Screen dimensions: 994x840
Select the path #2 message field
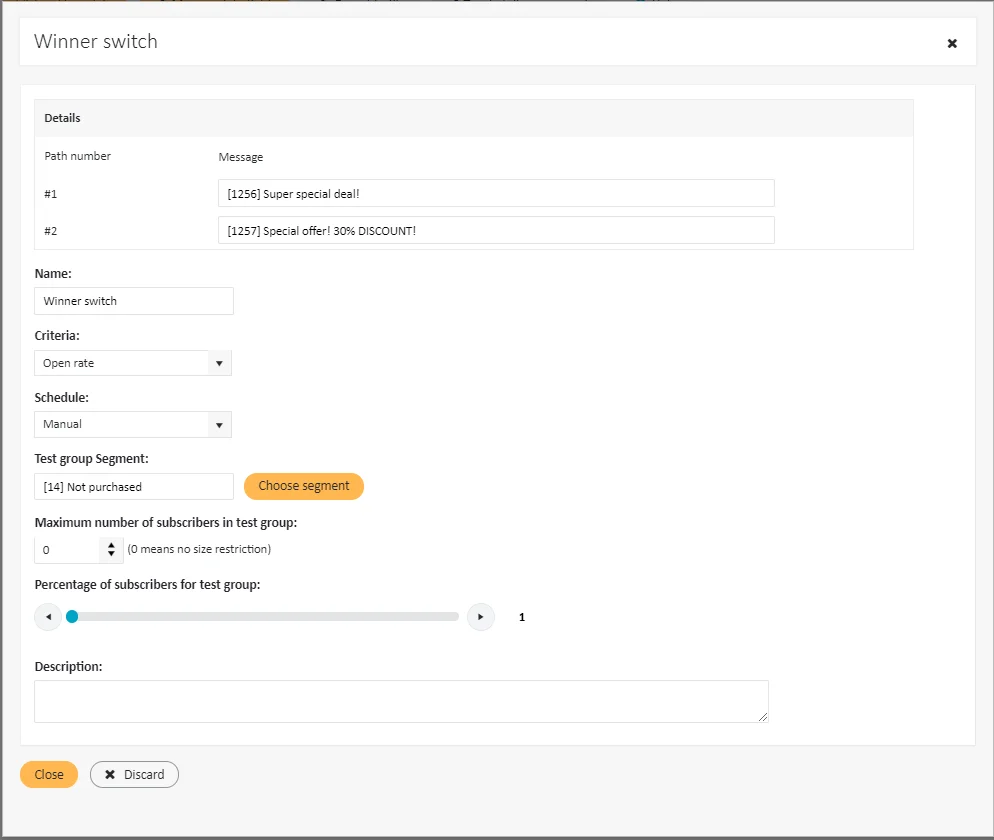496,230
